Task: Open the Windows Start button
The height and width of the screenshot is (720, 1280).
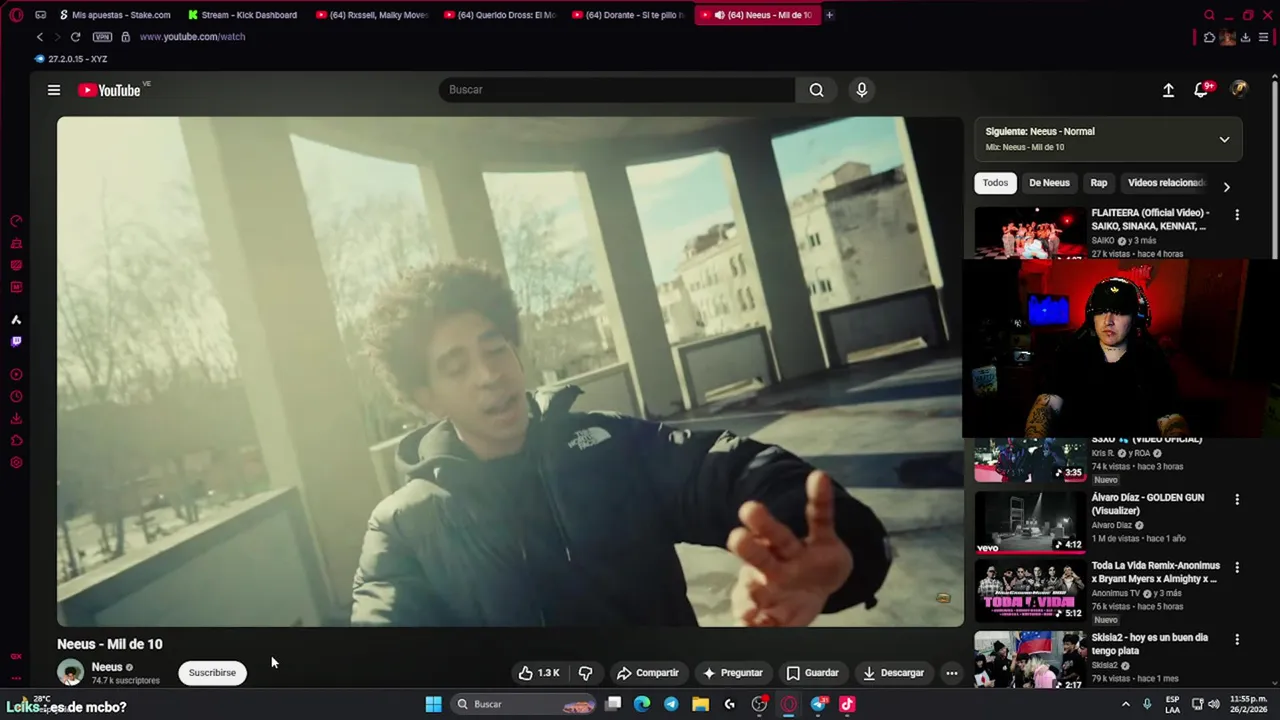Action: click(433, 704)
